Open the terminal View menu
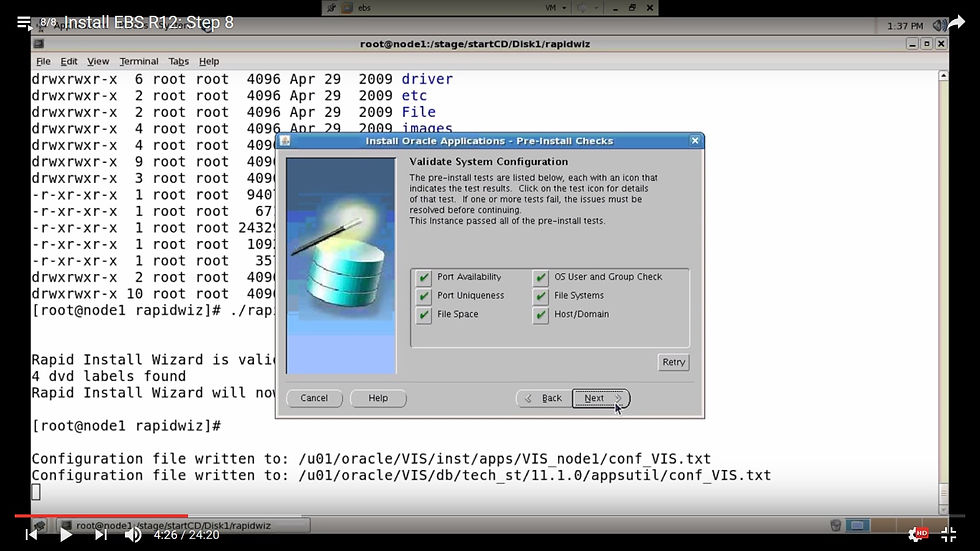The image size is (980, 551). point(98,61)
